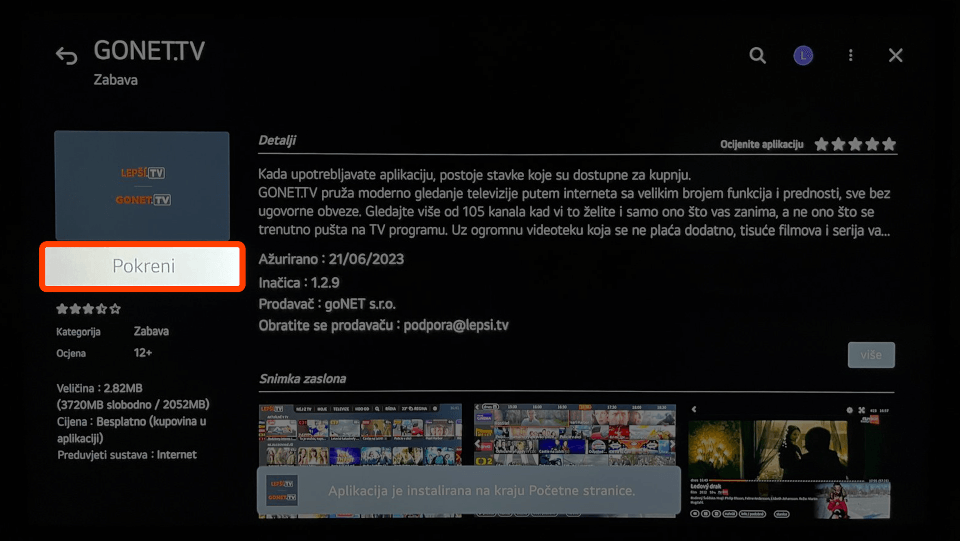Select the 'Preduvjeti sustava : Internet' line
This screenshot has height=541, width=960.
(x=127, y=455)
